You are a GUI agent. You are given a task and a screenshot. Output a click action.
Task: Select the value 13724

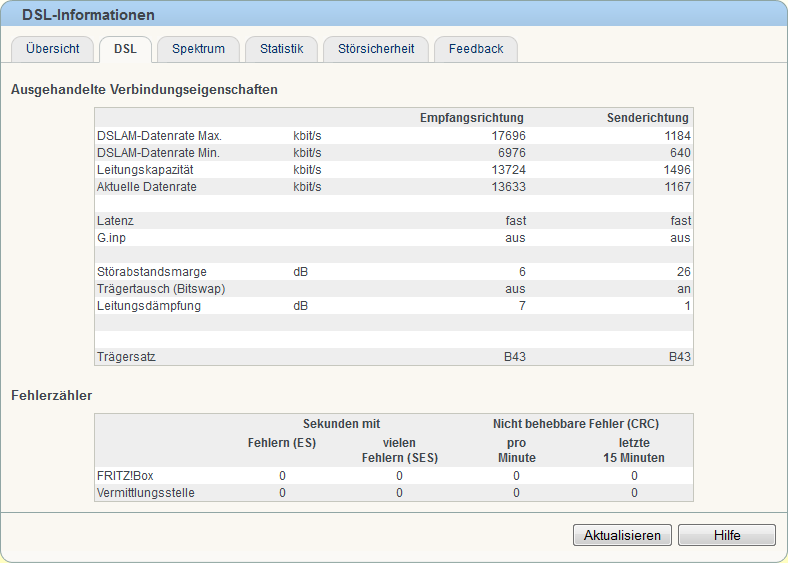coord(509,170)
